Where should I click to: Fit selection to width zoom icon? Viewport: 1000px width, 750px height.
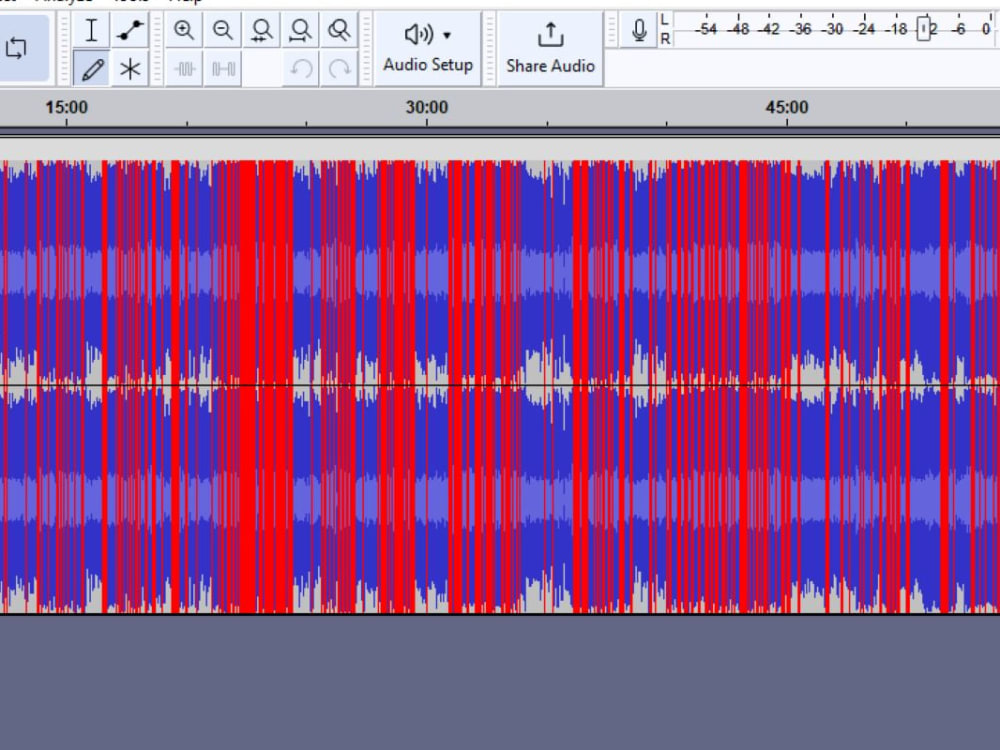point(261,30)
